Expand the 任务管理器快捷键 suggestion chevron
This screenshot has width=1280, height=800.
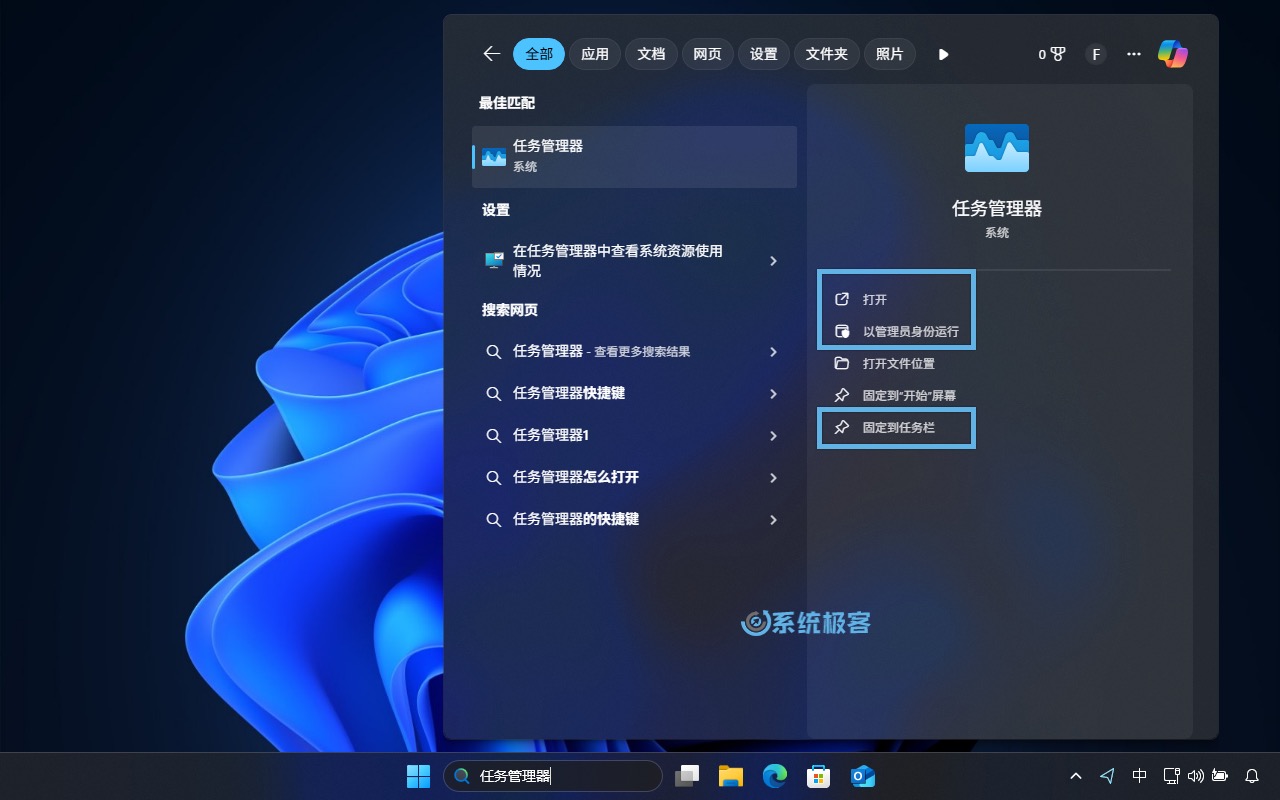click(x=773, y=394)
